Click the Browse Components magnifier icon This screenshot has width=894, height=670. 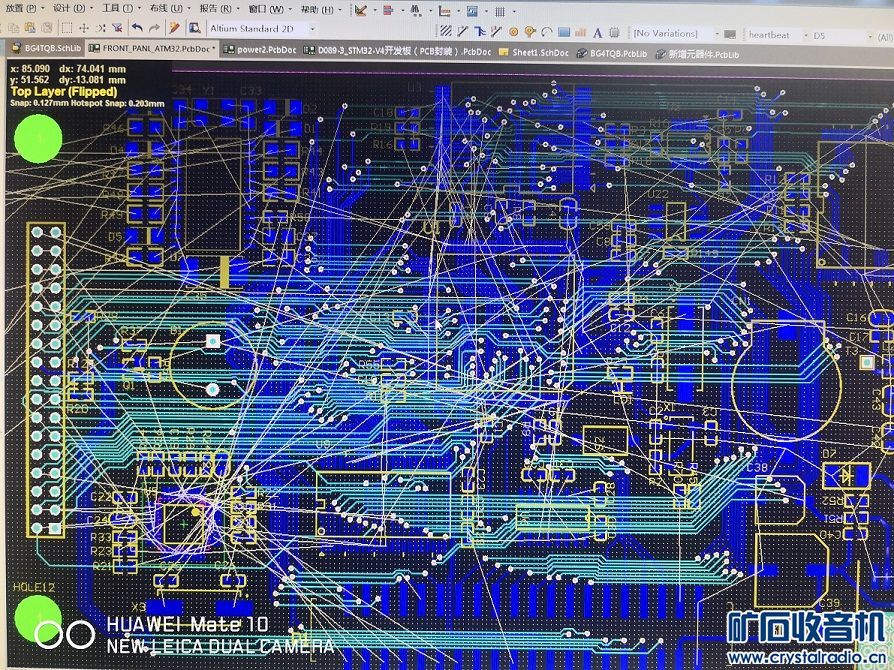pos(194,27)
